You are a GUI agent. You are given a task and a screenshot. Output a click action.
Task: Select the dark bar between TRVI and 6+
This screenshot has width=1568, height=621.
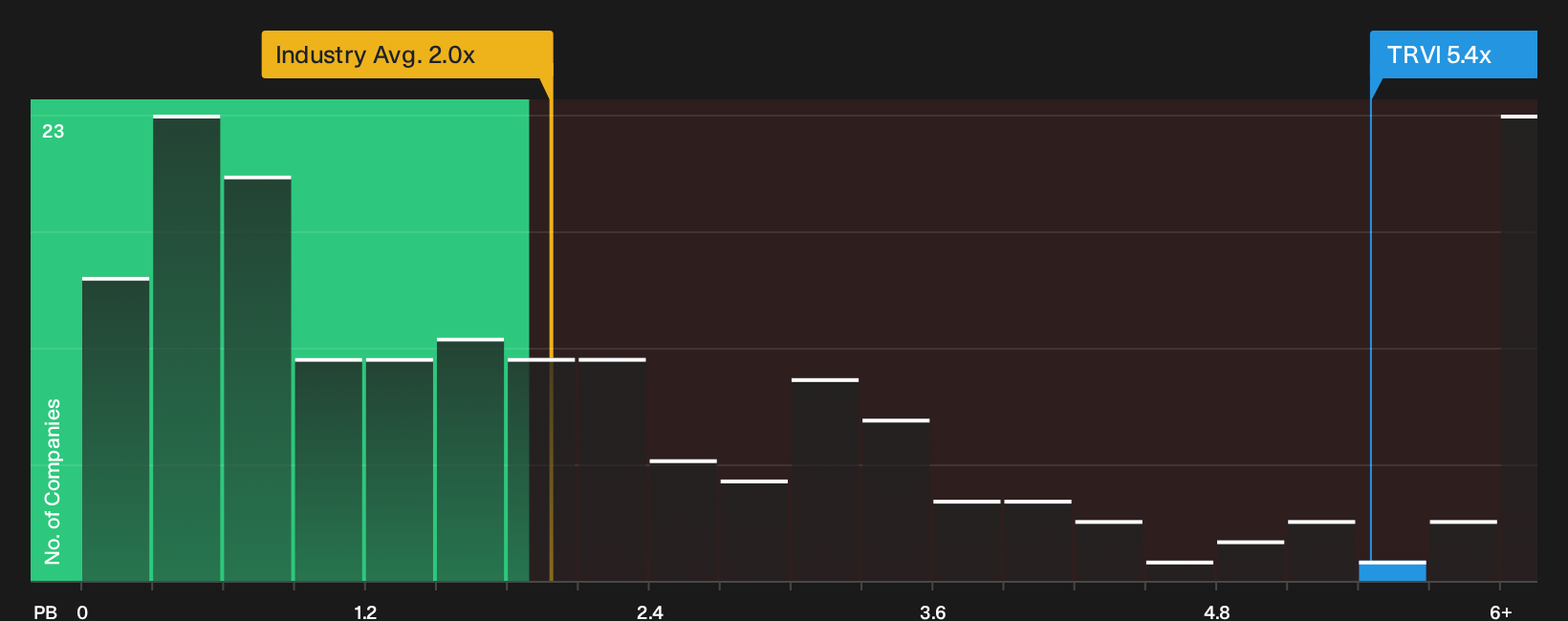[x=1464, y=551]
